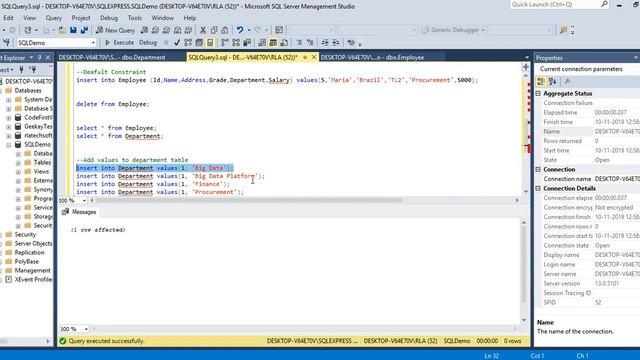Click the Change Connection plug icon
This screenshot has height=360, width=640.
(7, 42)
